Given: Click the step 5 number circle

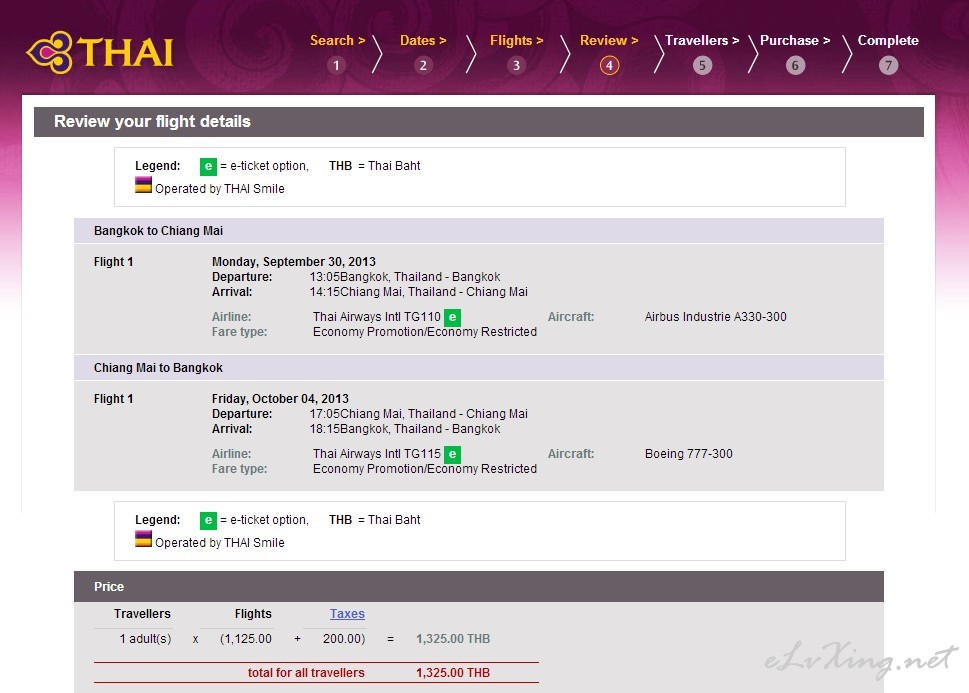Looking at the screenshot, I should click(702, 65).
